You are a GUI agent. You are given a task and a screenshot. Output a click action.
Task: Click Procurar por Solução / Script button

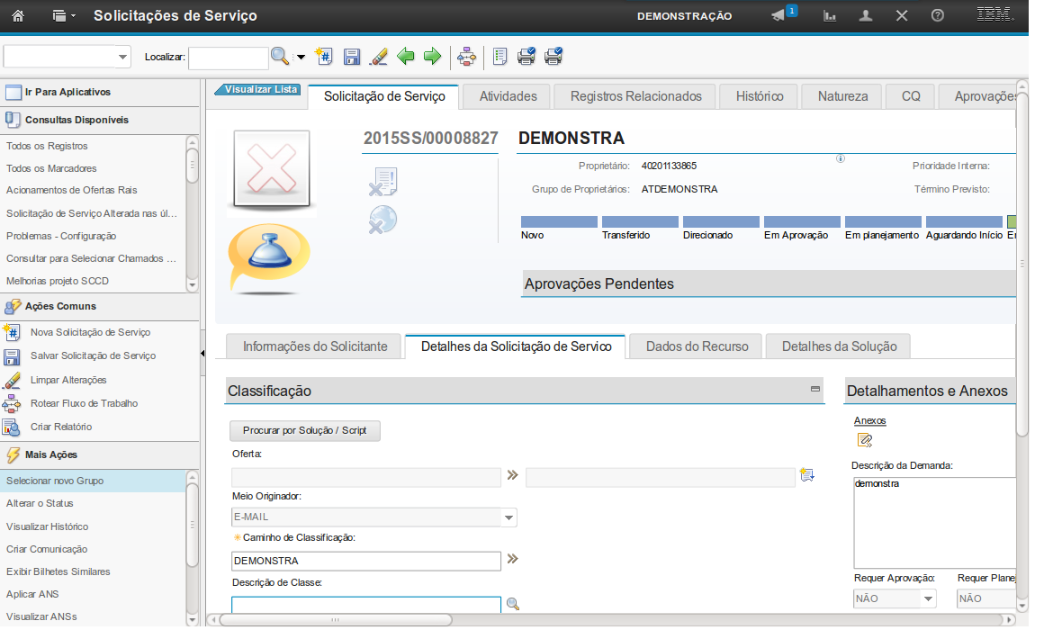305,431
